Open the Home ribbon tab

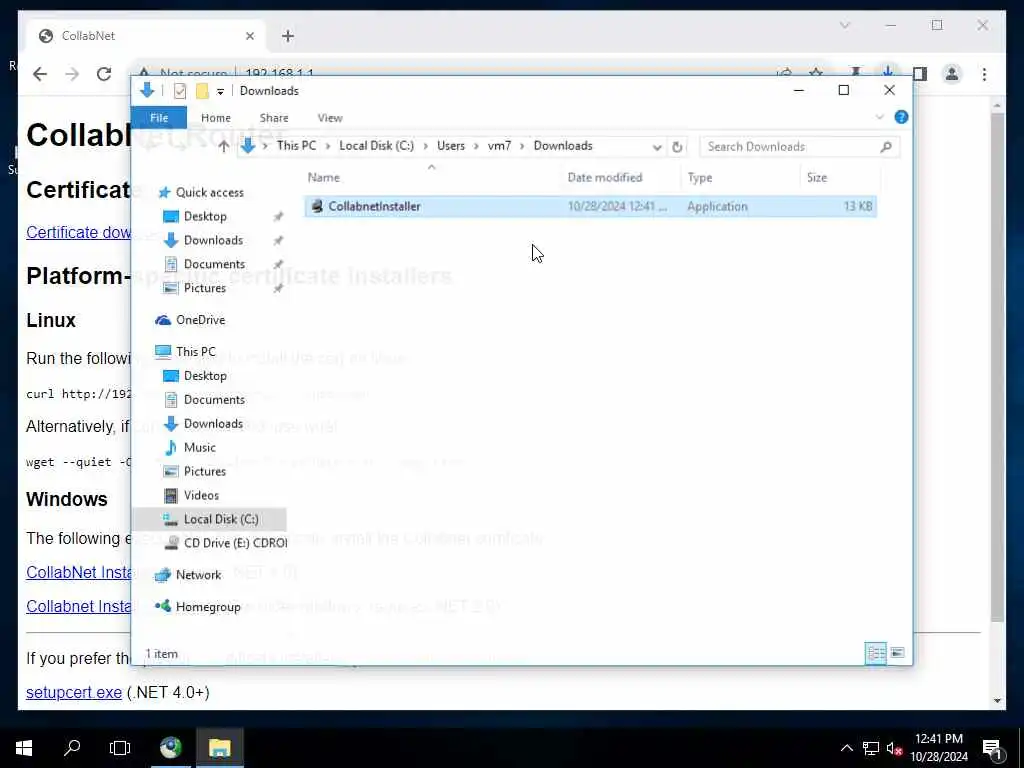coord(216,118)
